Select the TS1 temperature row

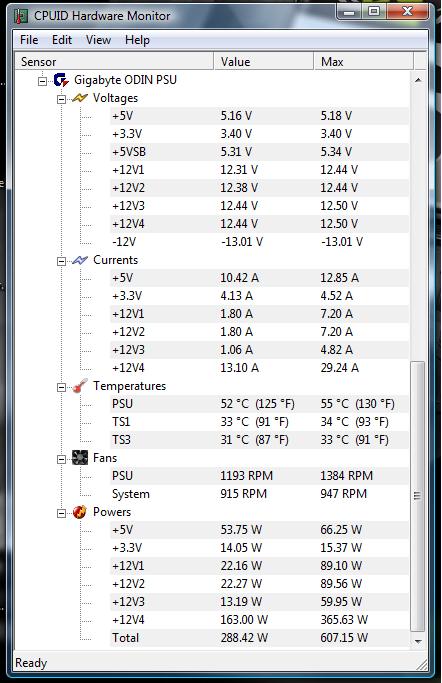click(259, 422)
